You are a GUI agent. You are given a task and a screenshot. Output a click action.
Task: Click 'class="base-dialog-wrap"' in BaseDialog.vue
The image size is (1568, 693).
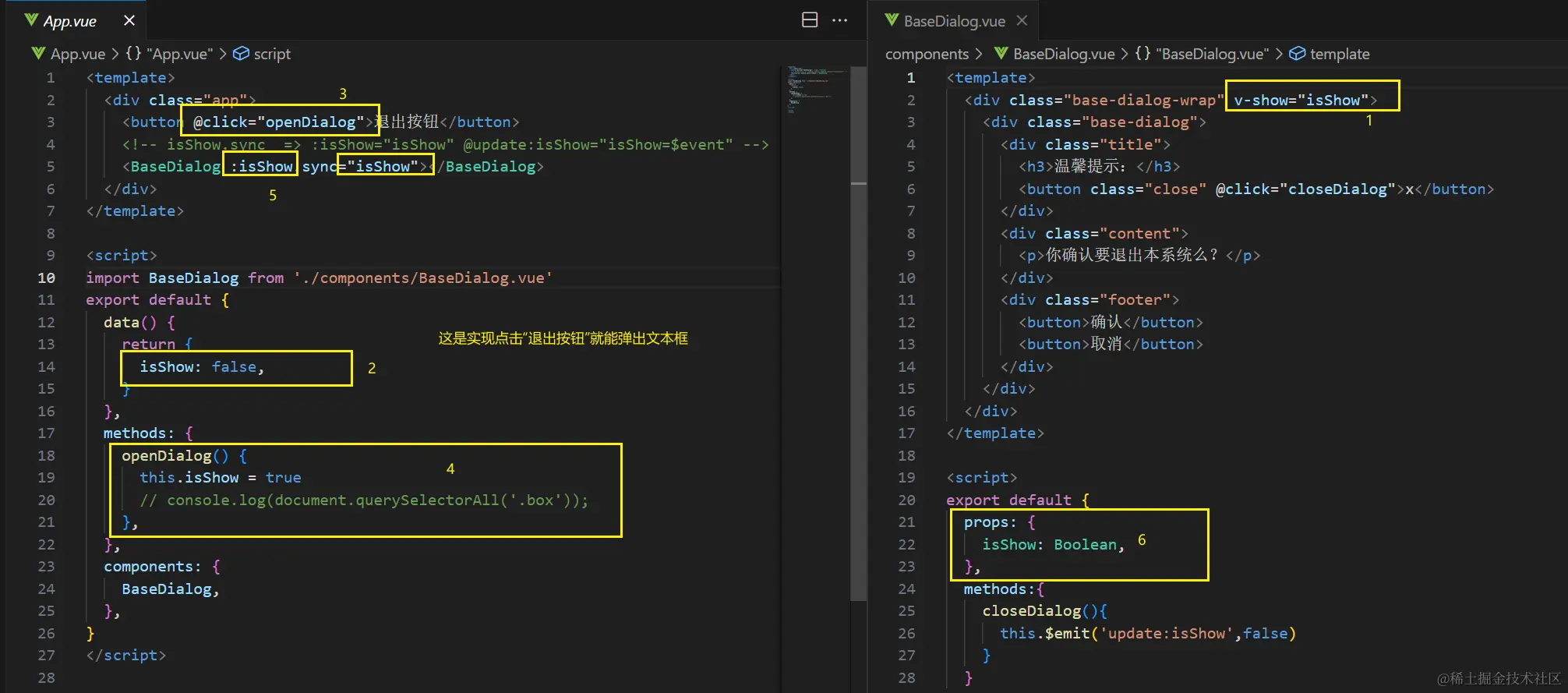click(x=1117, y=101)
